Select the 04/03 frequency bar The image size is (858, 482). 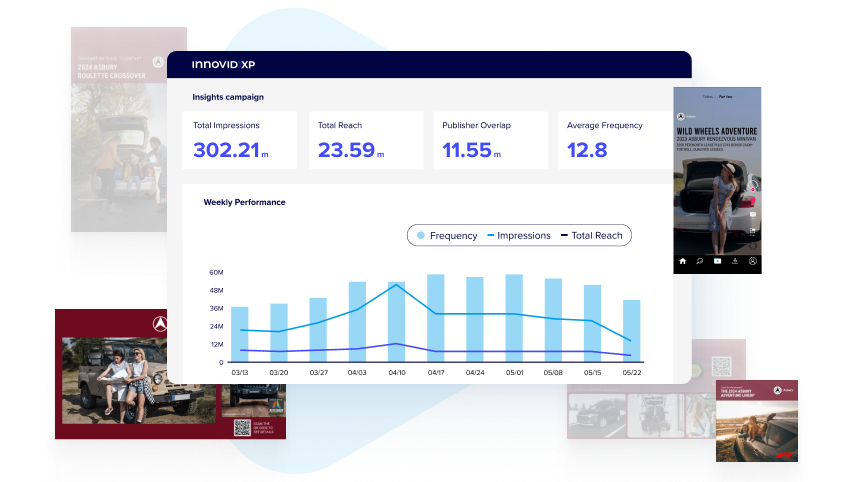357,322
